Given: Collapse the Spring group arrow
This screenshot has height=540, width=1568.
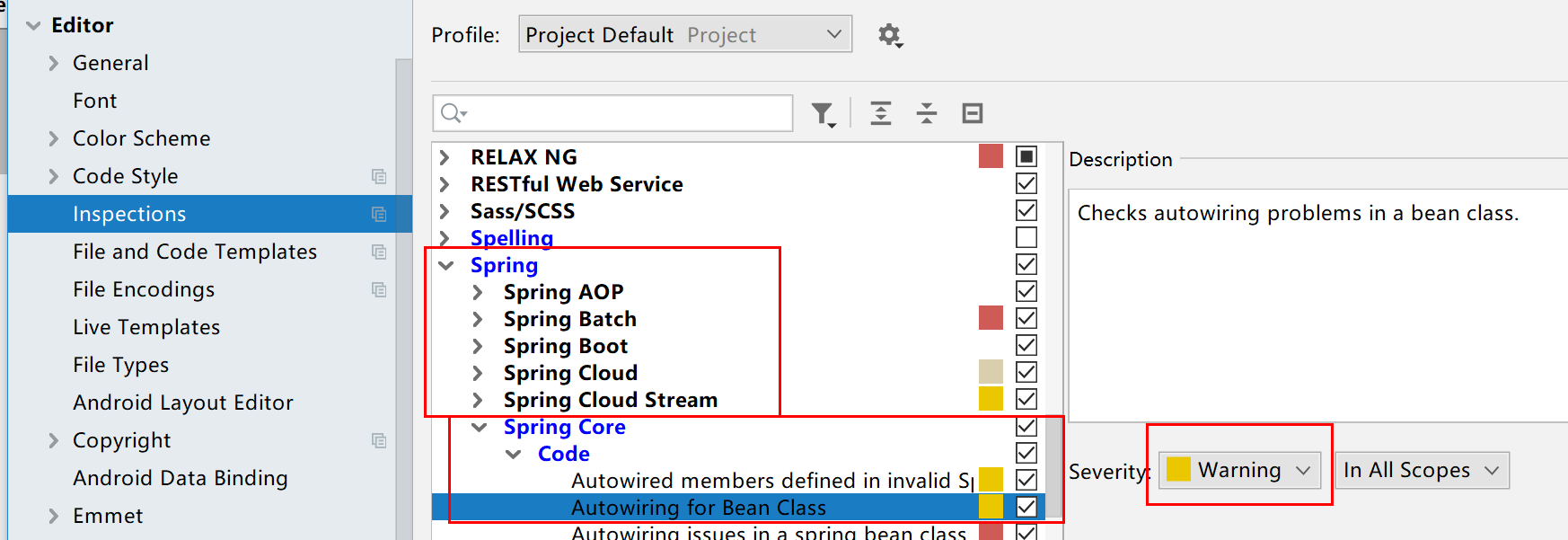Looking at the screenshot, I should click(445, 265).
